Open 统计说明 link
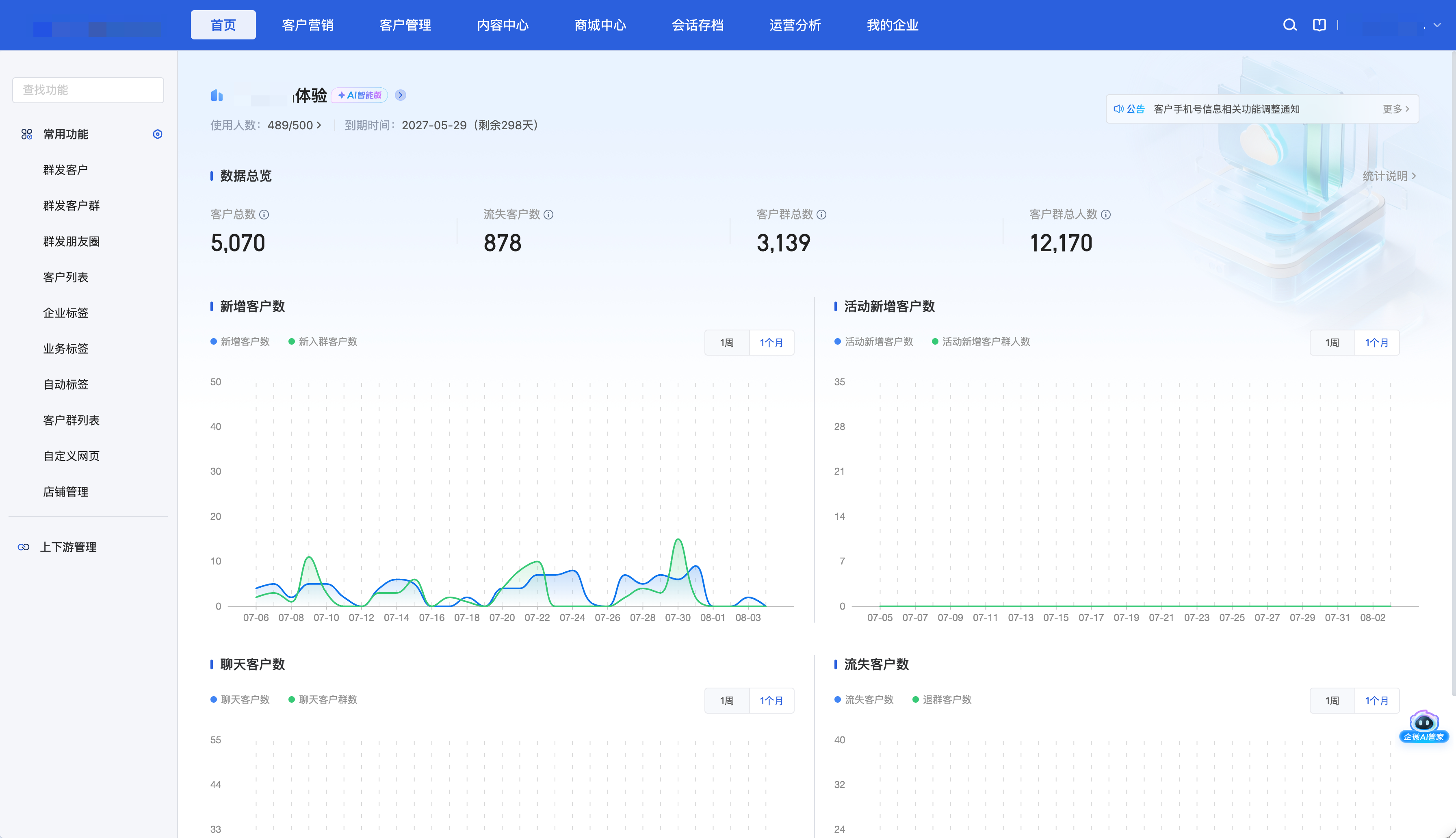Viewport: 1456px width, 838px height. pyautogui.click(x=1389, y=176)
